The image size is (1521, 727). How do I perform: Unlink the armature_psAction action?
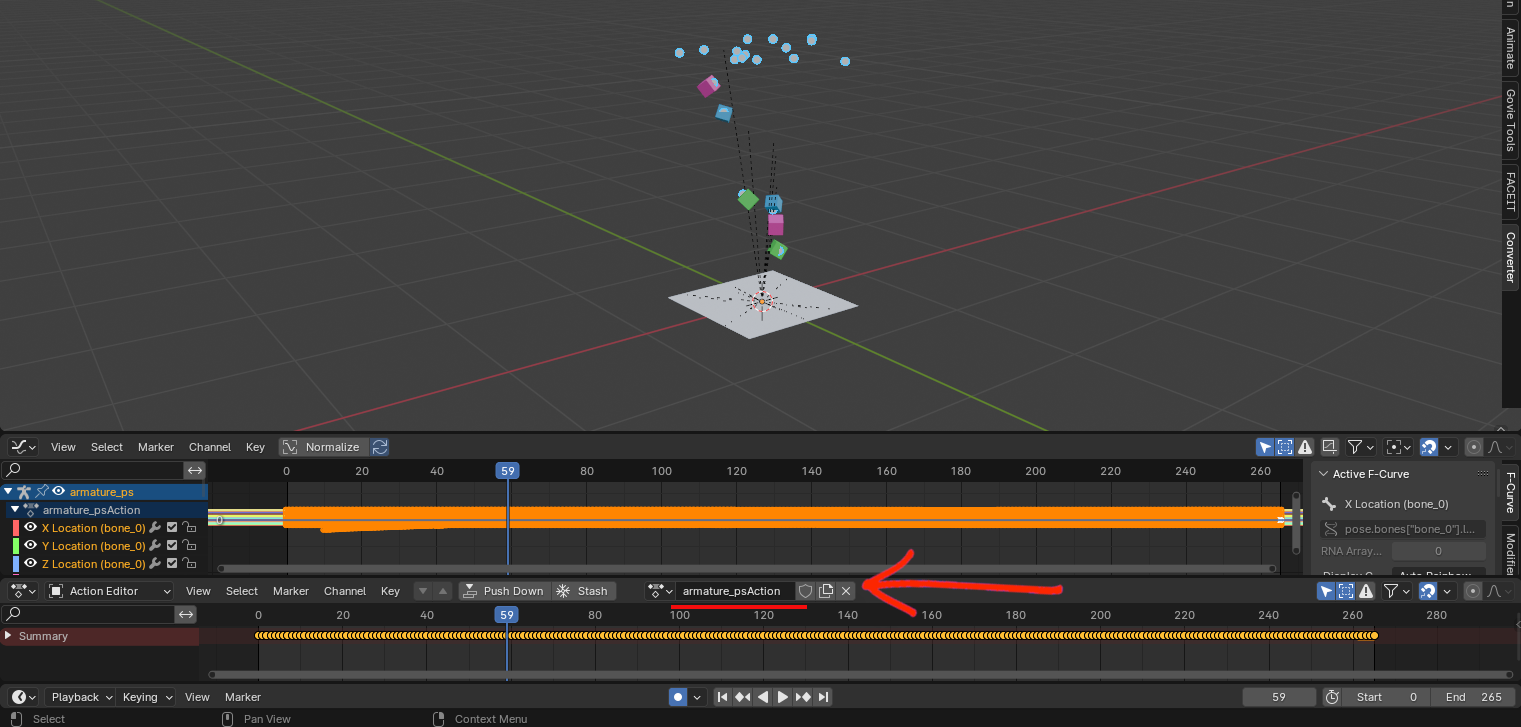click(846, 591)
